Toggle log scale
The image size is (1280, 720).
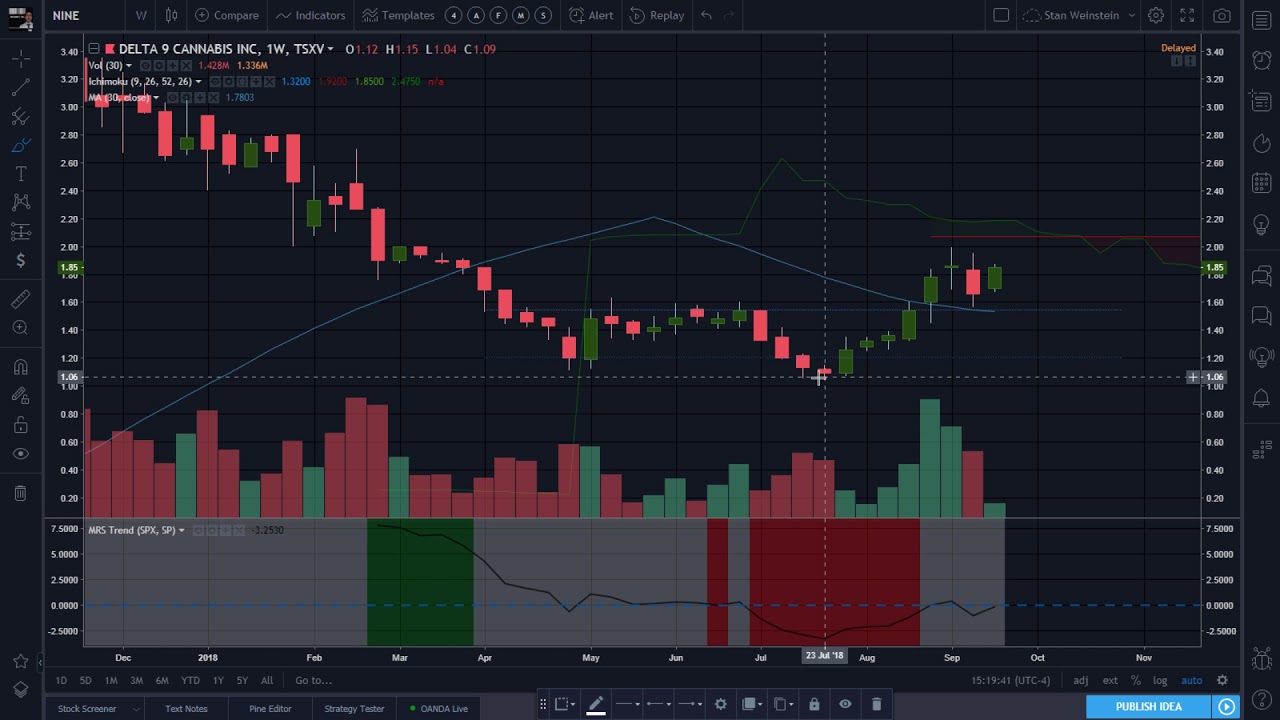pyautogui.click(x=1160, y=681)
